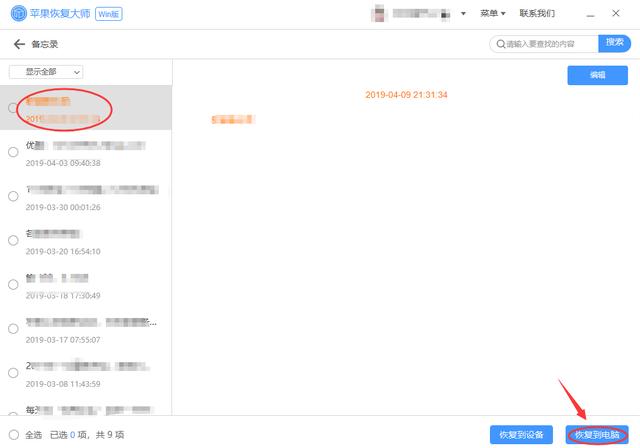640x448 pixels.
Task: Click the date text 2019-04-03 09:40:38
Action: click(x=63, y=163)
